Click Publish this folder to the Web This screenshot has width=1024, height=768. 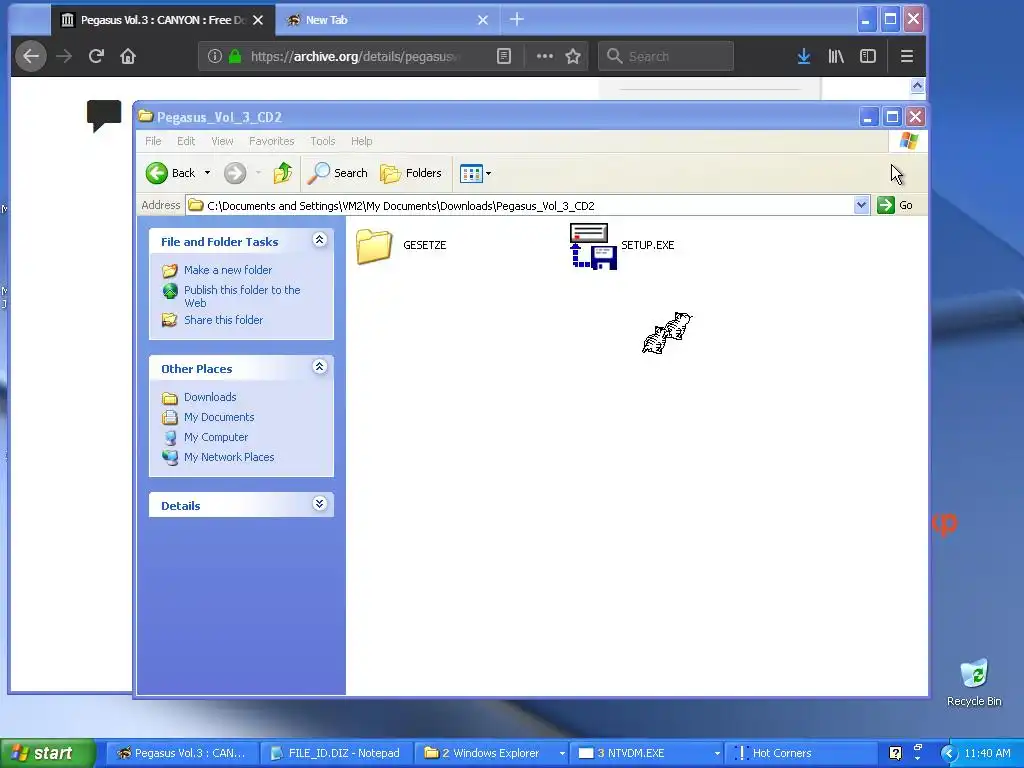(242, 296)
